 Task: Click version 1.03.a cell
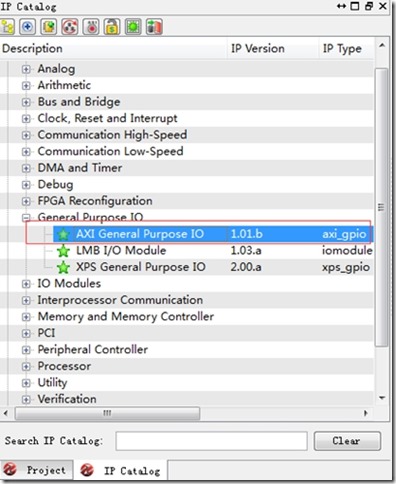point(246,251)
